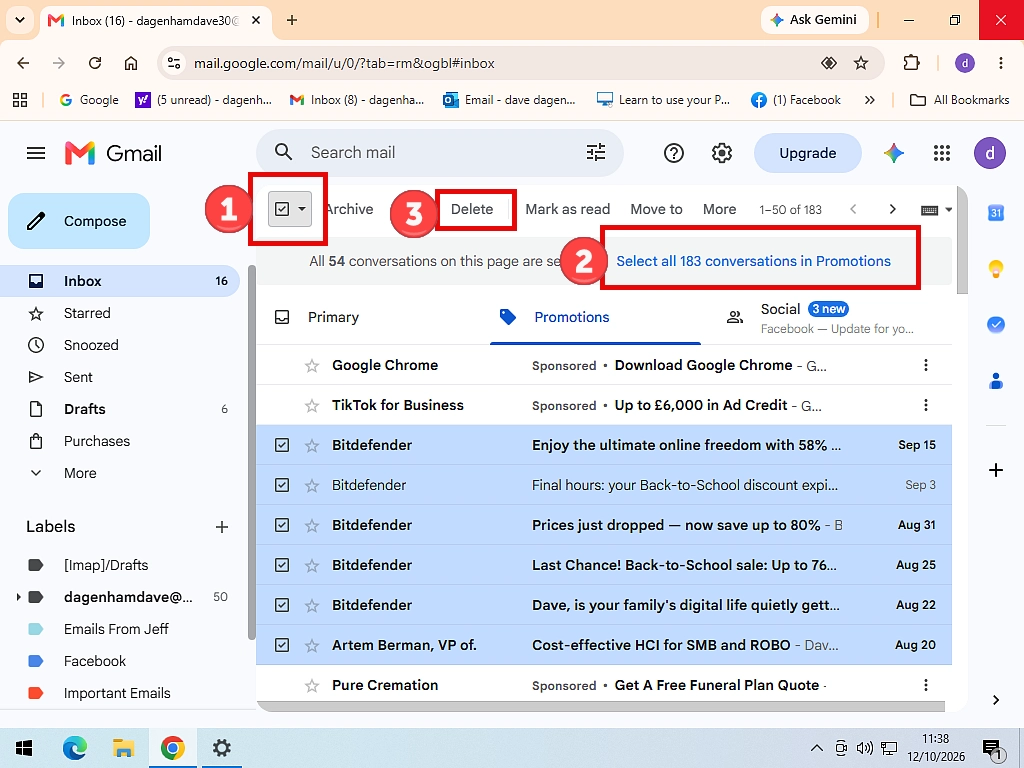This screenshot has width=1024, height=768.
Task: Switch to Promotions tab
Action: pos(595,317)
